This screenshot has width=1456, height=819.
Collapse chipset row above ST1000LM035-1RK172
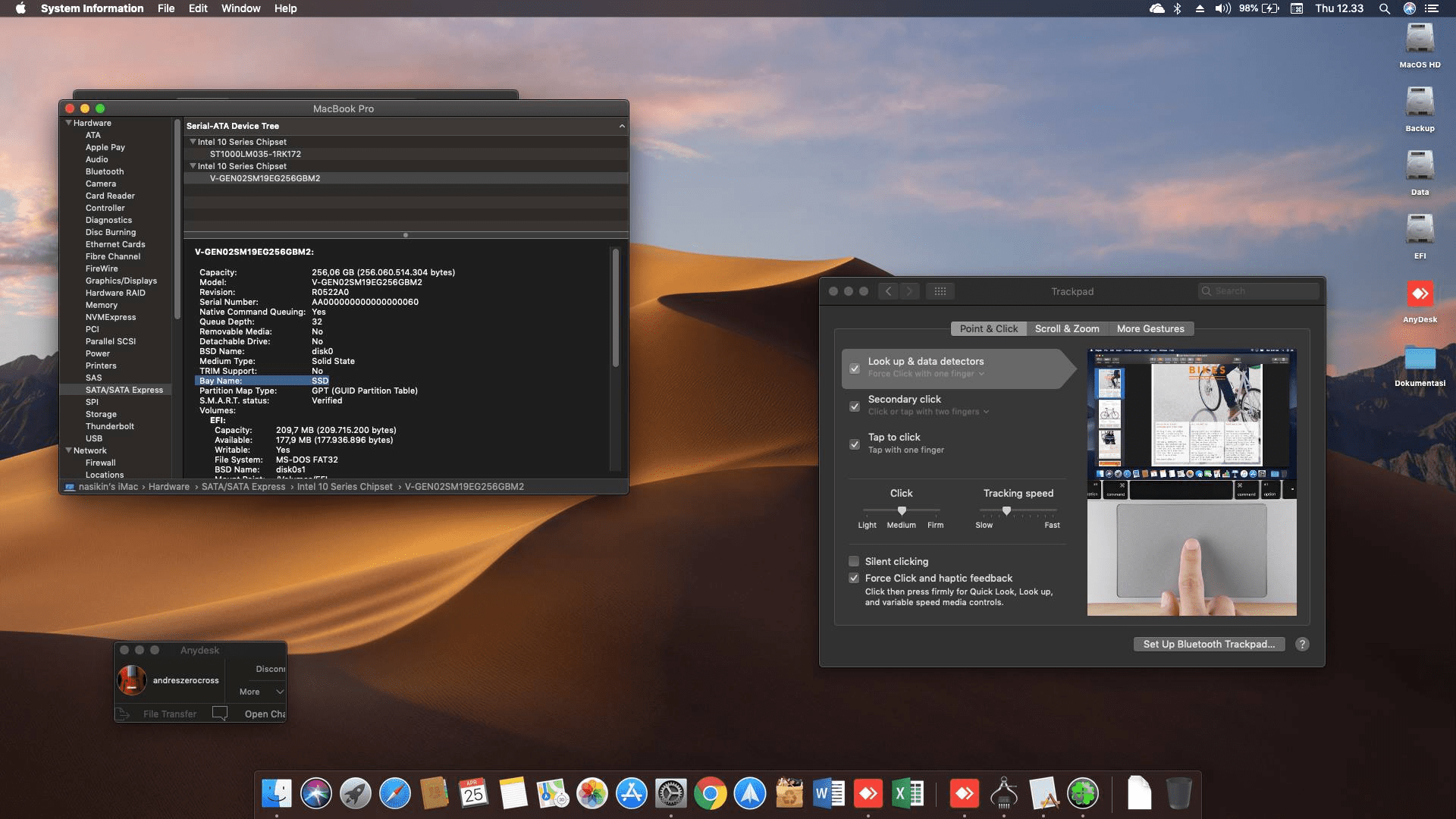[x=193, y=142]
